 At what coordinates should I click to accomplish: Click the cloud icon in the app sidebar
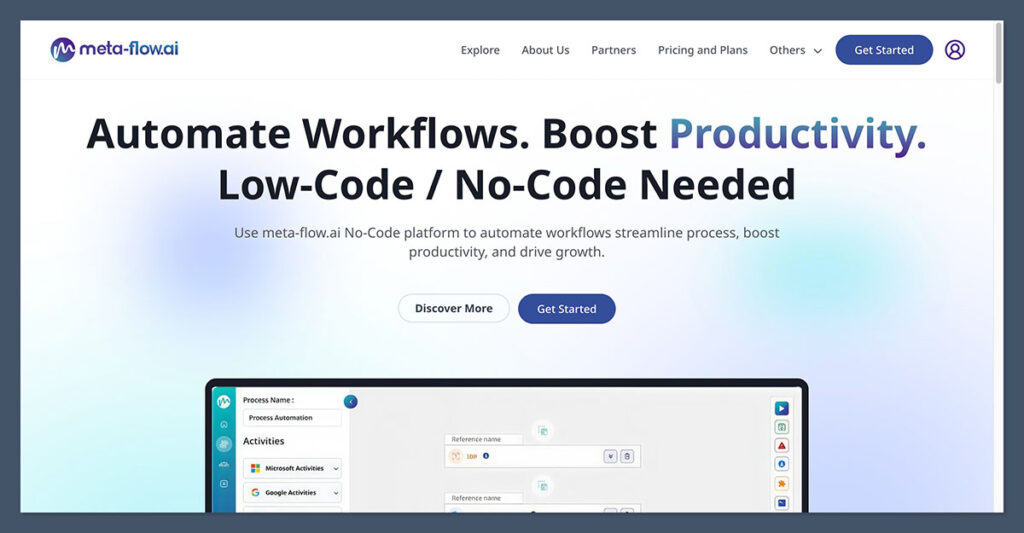click(224, 464)
